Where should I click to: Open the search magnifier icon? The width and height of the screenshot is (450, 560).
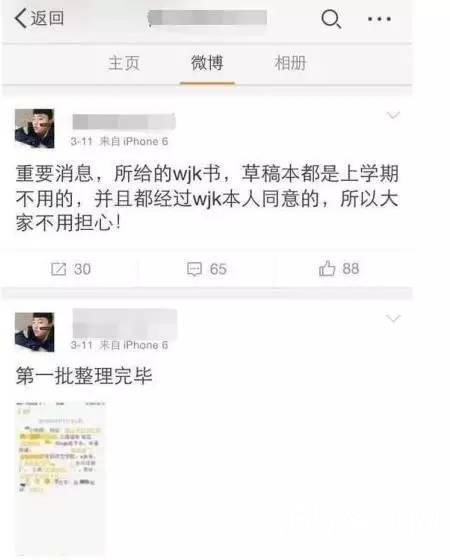pos(331,19)
